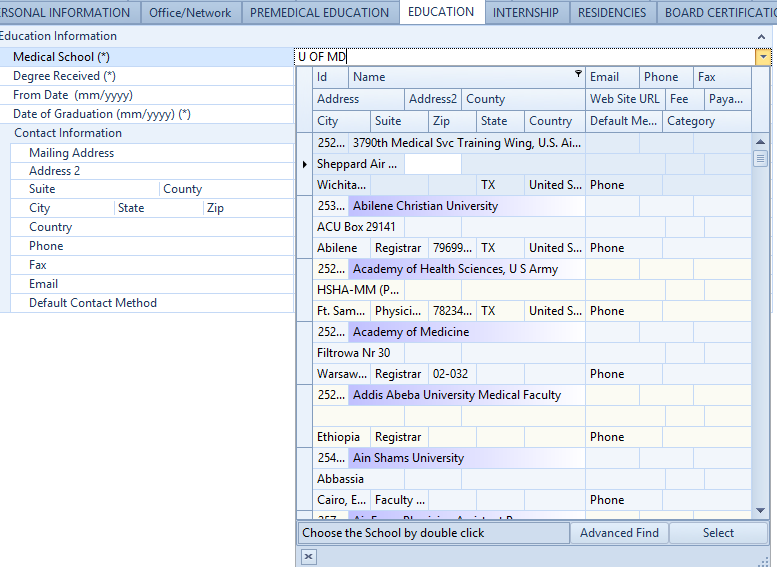This screenshot has height=567, width=777.
Task: Click the Select button
Action: coord(719,533)
